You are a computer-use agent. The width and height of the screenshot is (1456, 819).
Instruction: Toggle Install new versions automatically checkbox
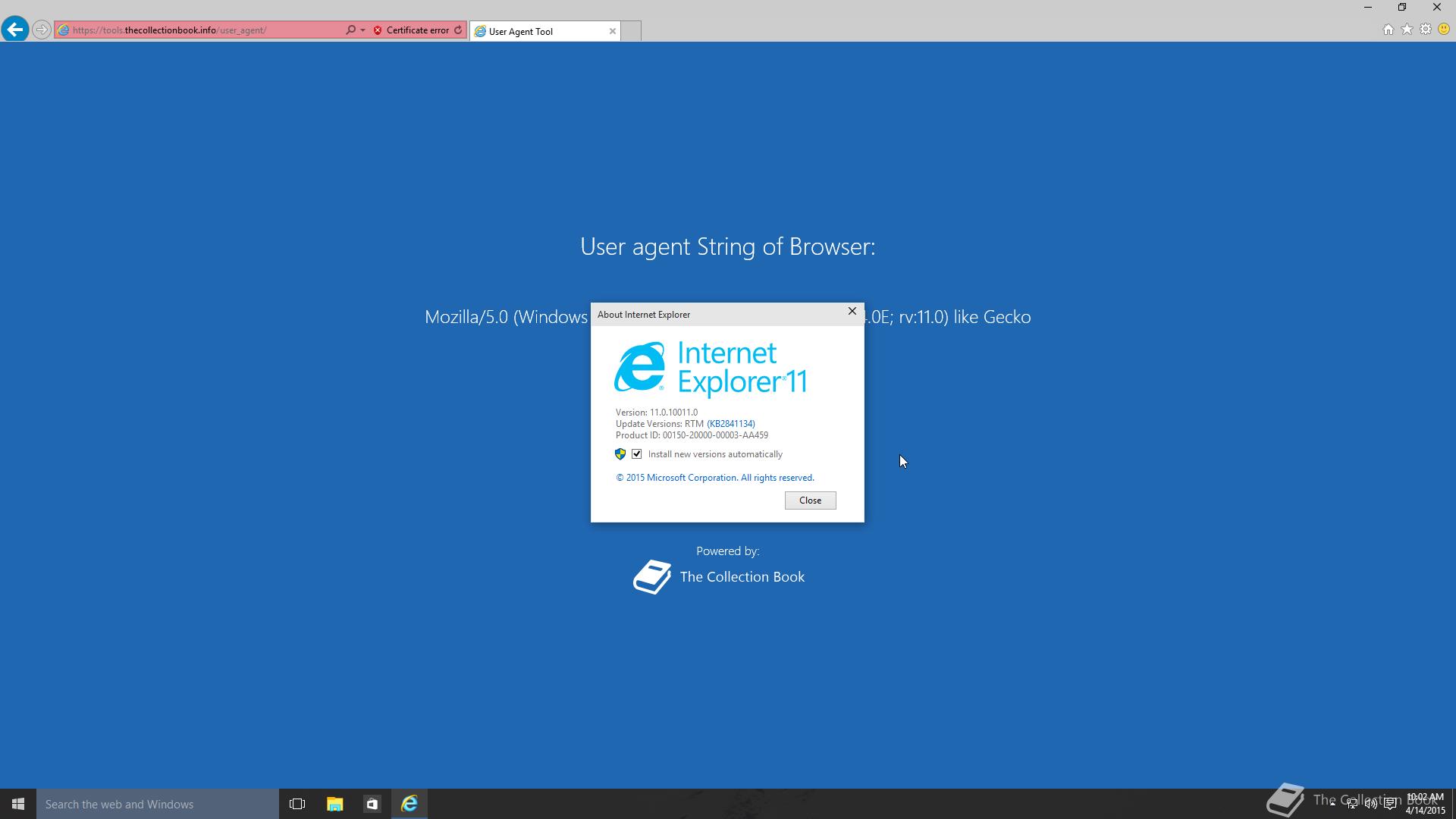[x=637, y=454]
